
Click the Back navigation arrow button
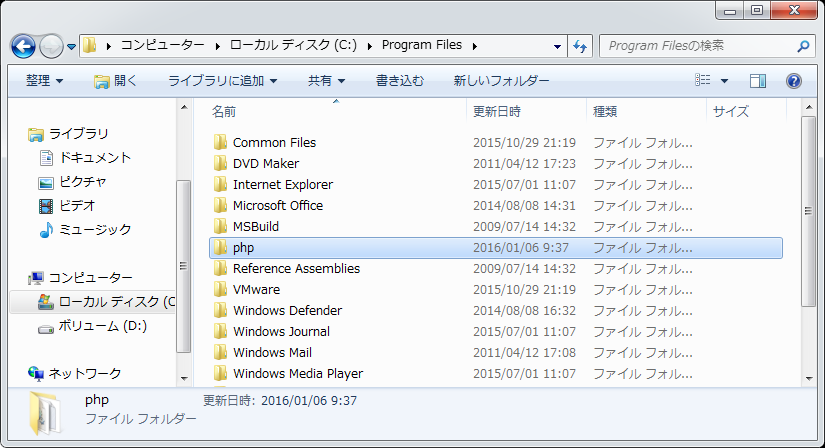(x=24, y=46)
